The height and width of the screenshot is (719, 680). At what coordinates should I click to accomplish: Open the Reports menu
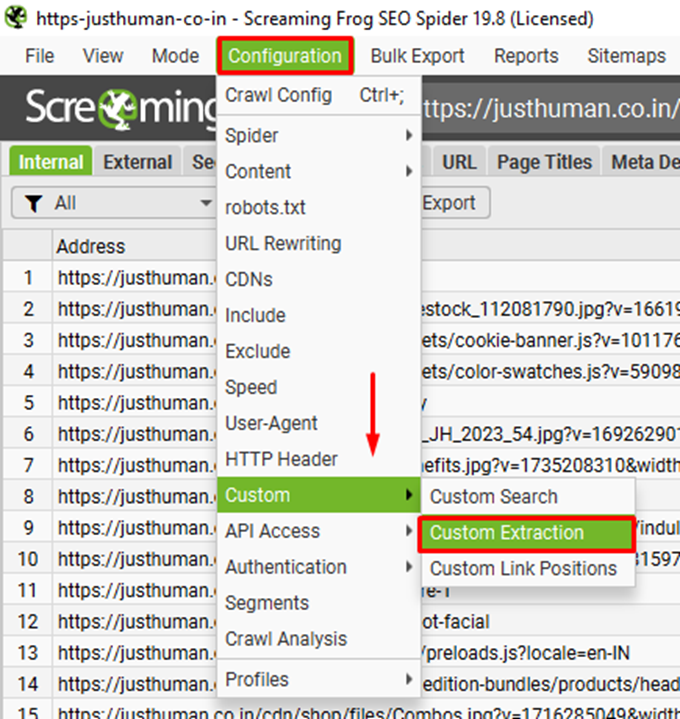526,56
